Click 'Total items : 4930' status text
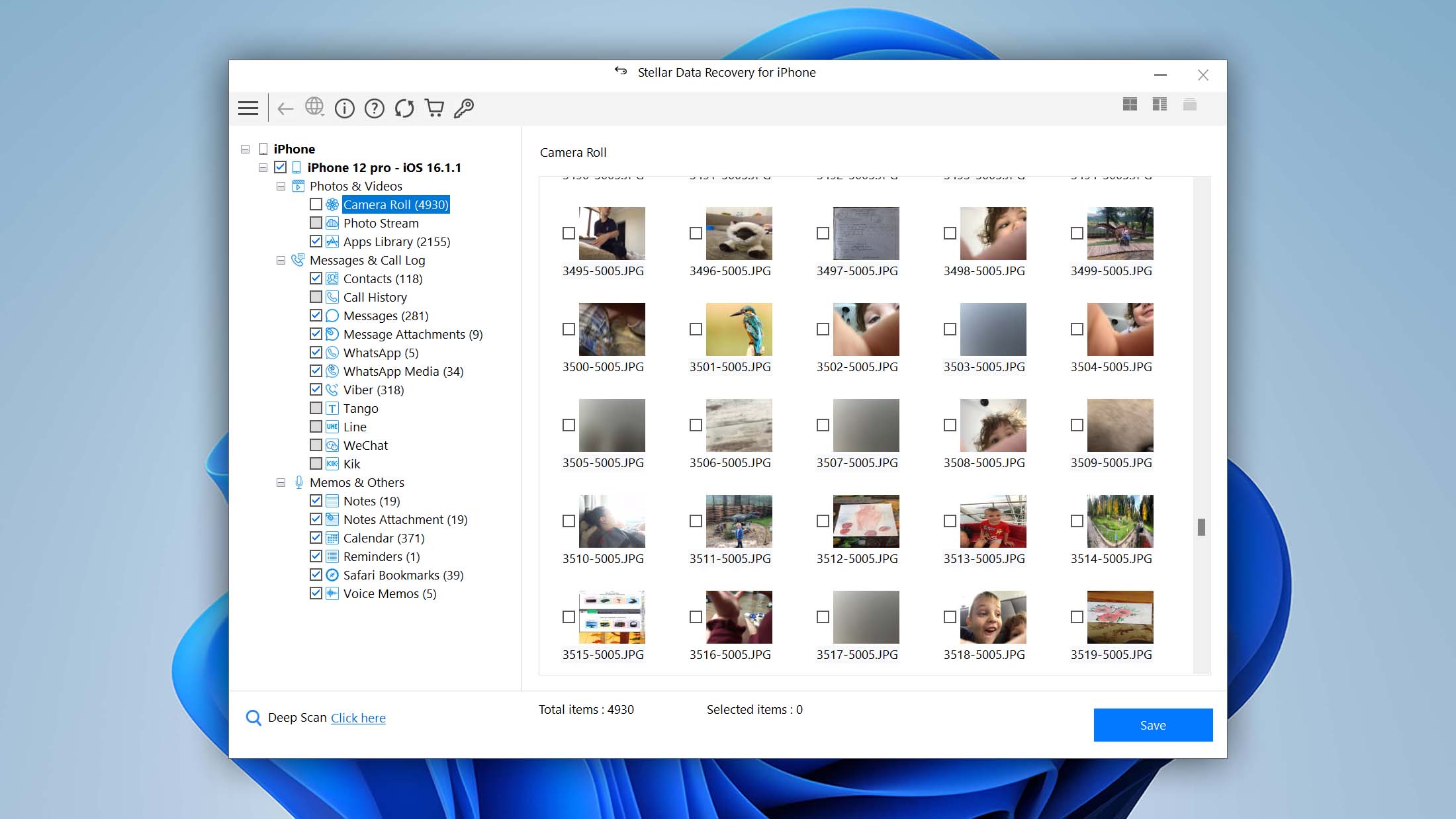This screenshot has width=1456, height=819. click(x=586, y=709)
